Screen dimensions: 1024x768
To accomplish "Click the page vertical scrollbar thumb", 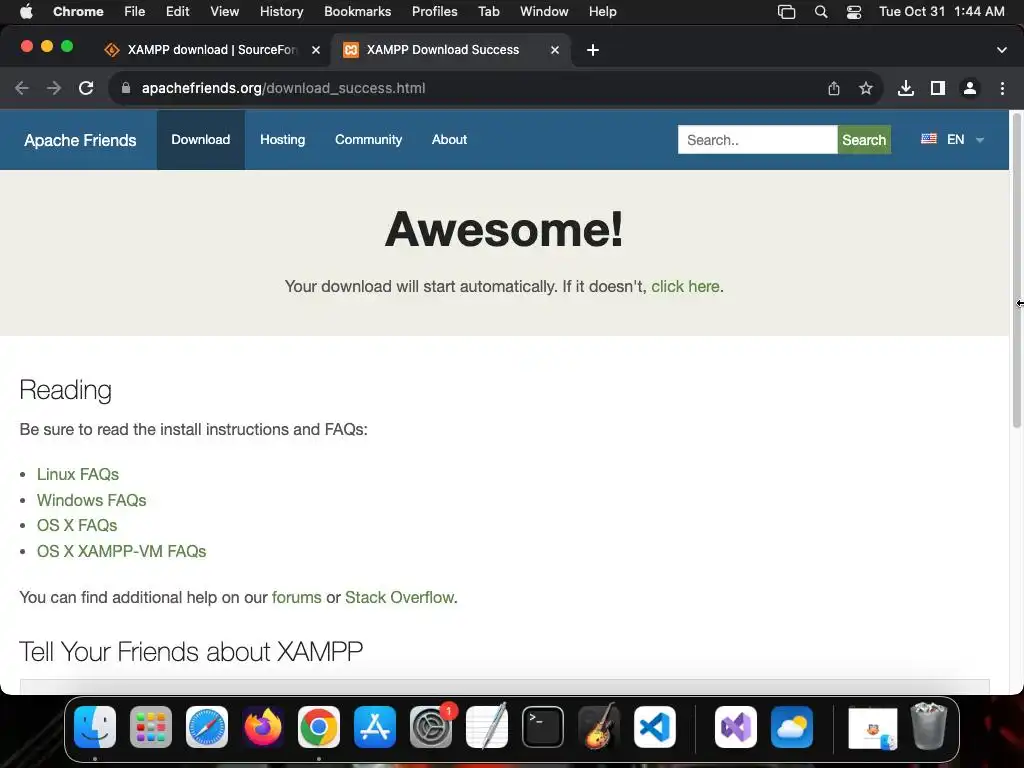I will click(1016, 271).
